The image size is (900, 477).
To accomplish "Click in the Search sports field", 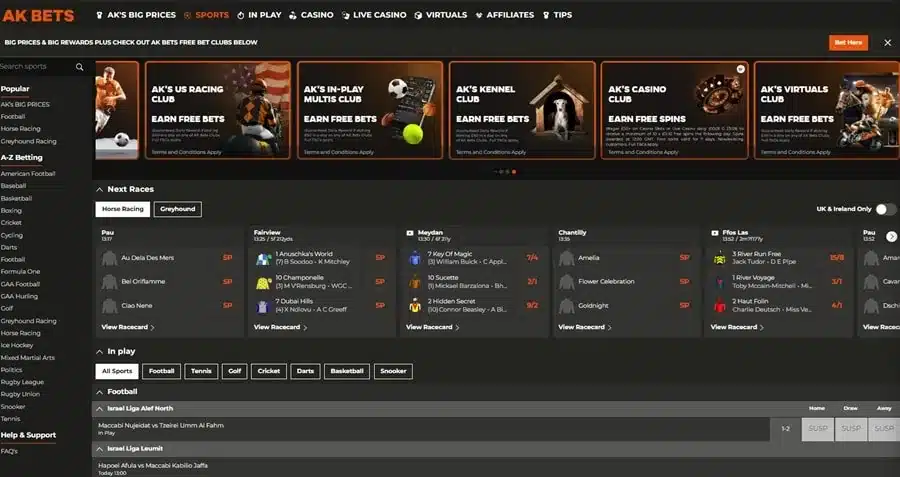I will click(x=36, y=67).
